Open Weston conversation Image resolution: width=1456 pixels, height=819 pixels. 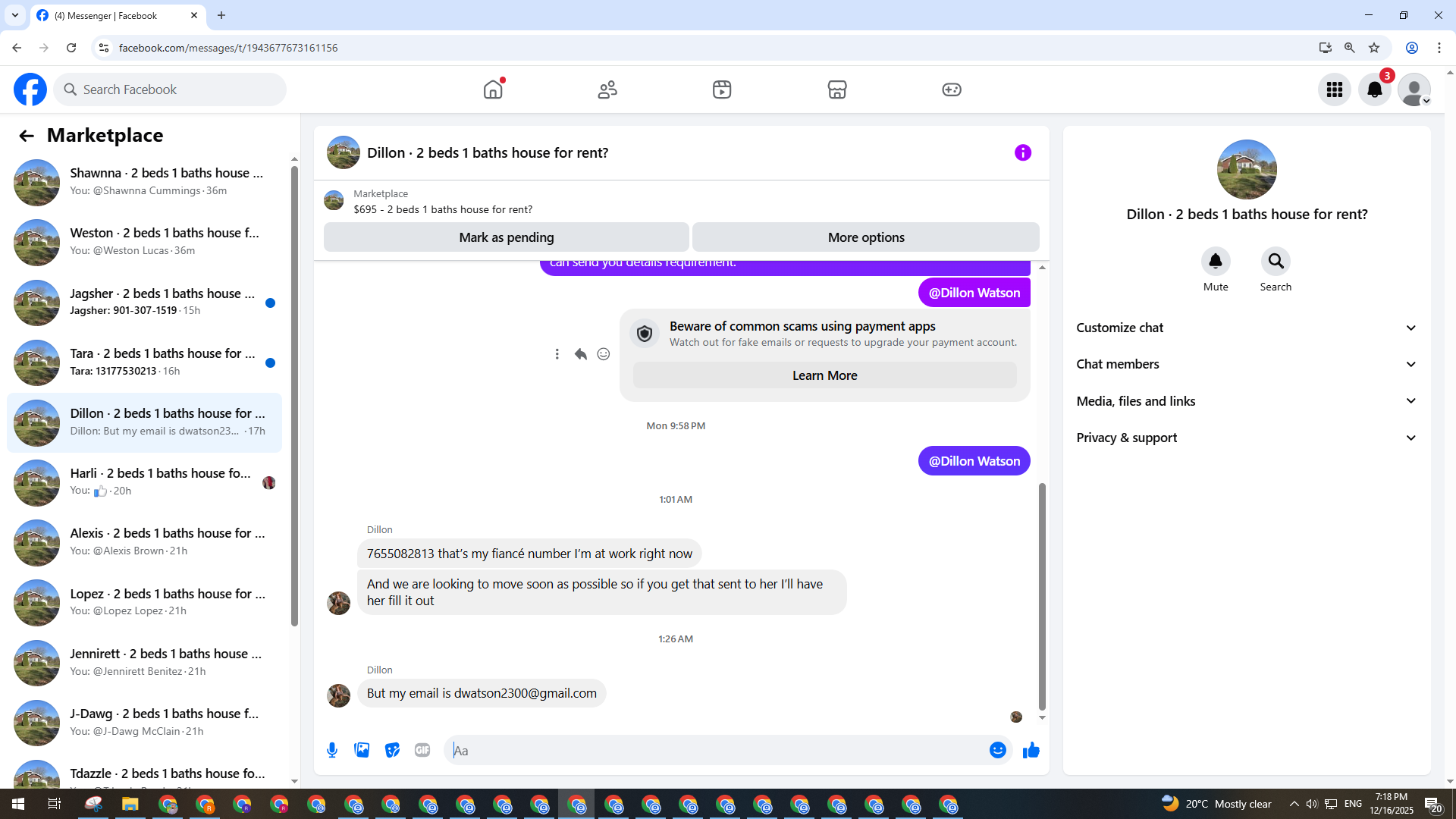pos(144,242)
